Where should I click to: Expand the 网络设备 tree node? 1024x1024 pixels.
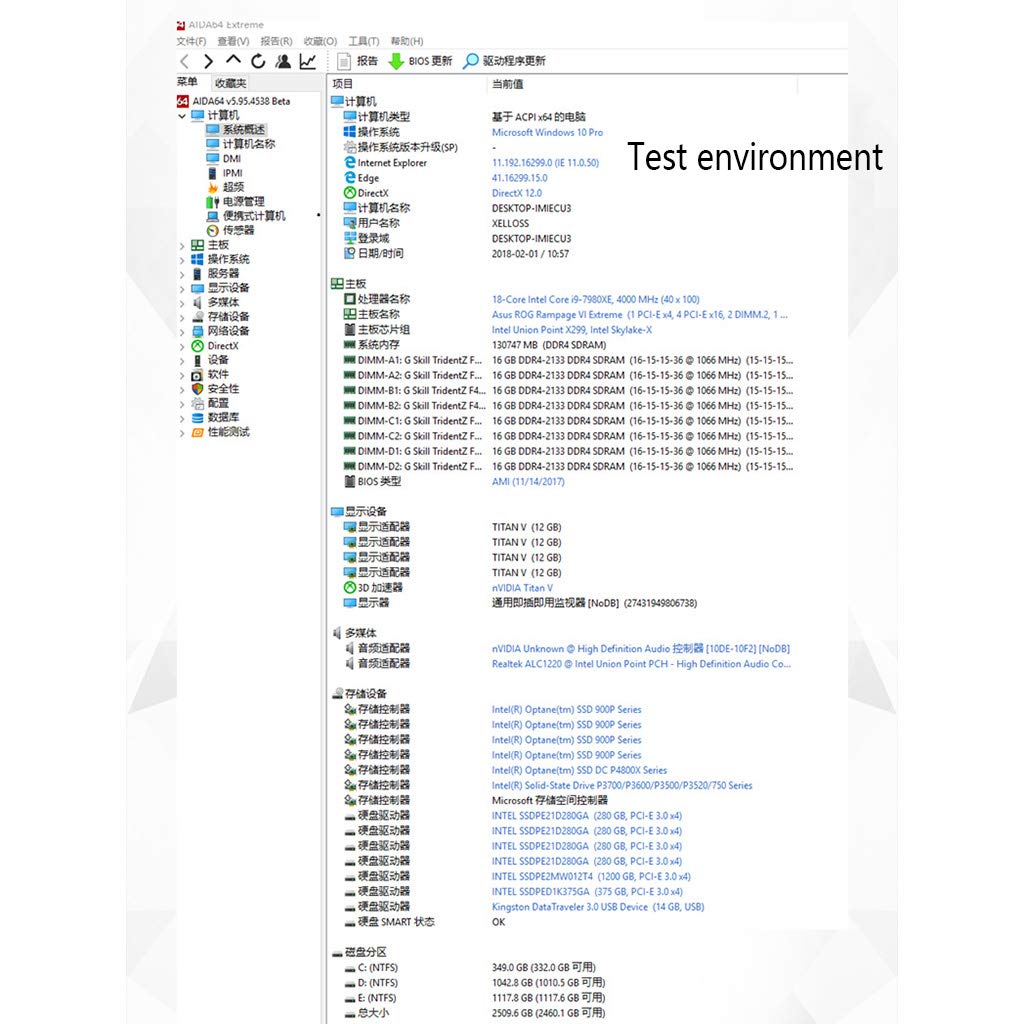tap(182, 332)
